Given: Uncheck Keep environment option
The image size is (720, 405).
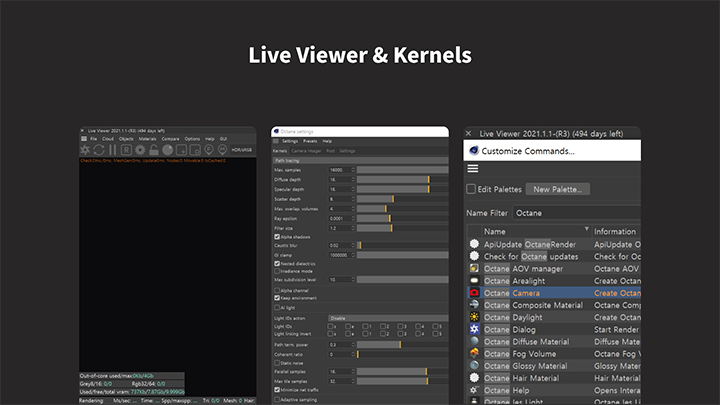Looking at the screenshot, I should click(x=277, y=298).
